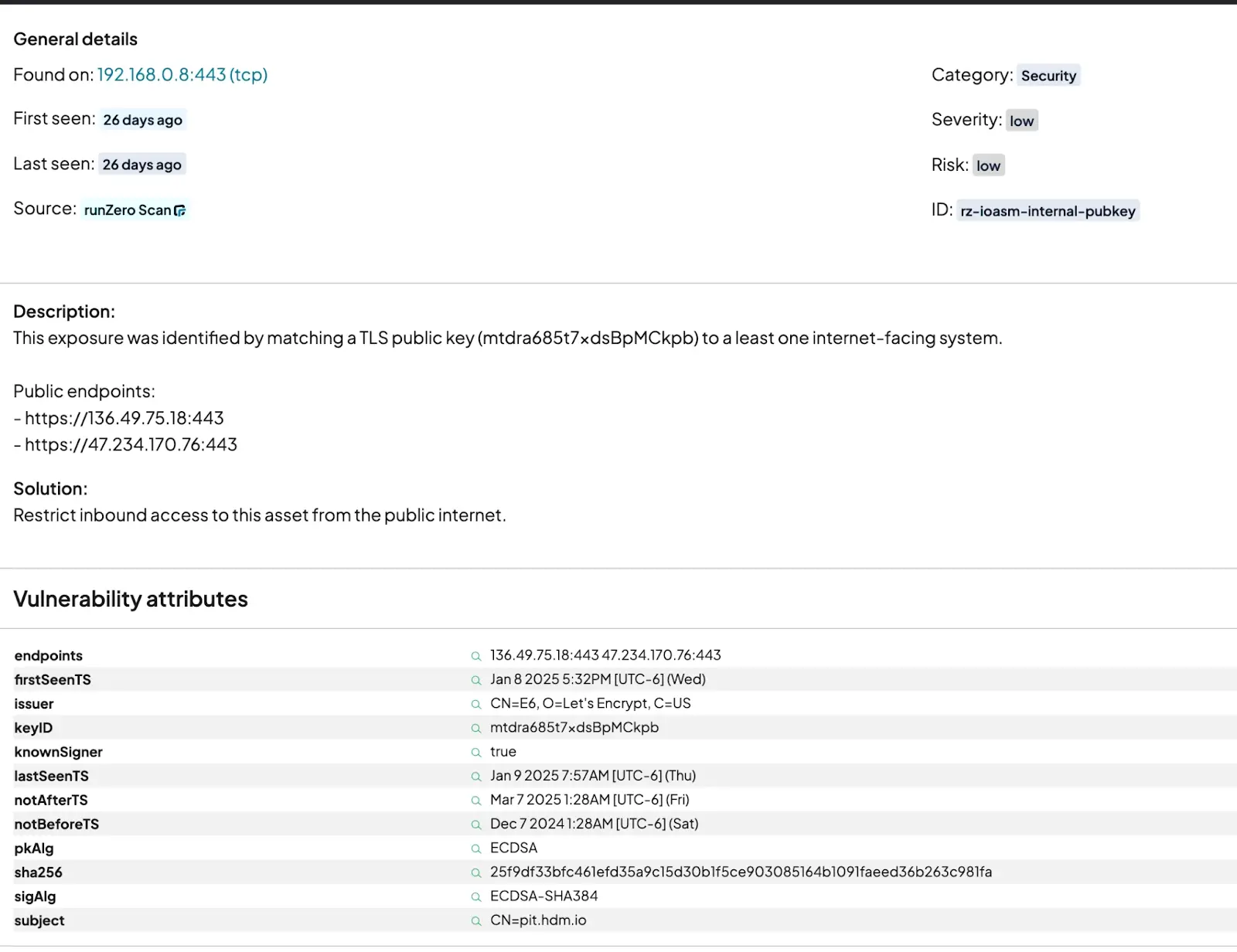Click the search icon for lastSeenTS
The image size is (1237, 952).
(x=476, y=777)
